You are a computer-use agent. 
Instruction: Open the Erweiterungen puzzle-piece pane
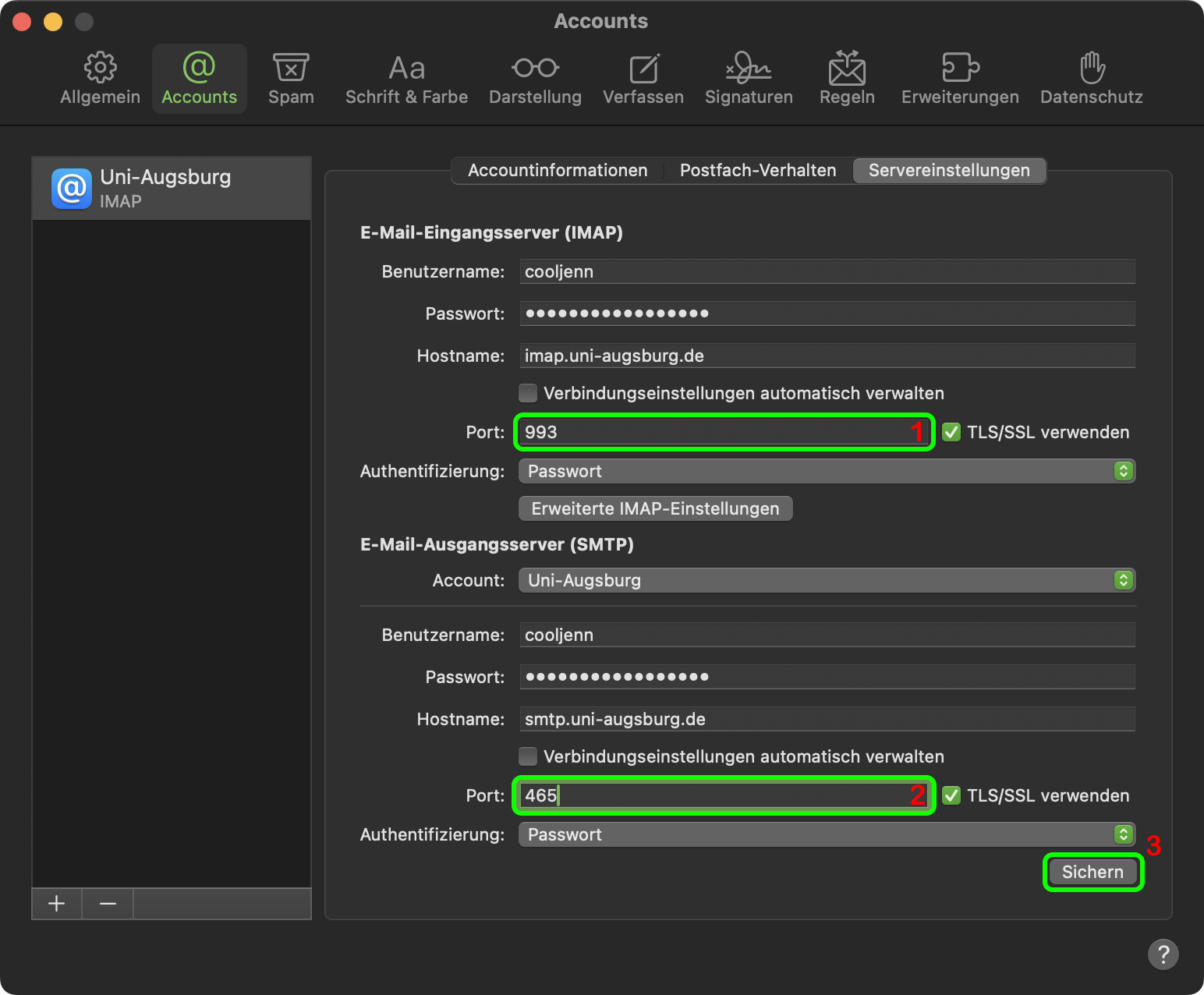pyautogui.click(x=960, y=79)
